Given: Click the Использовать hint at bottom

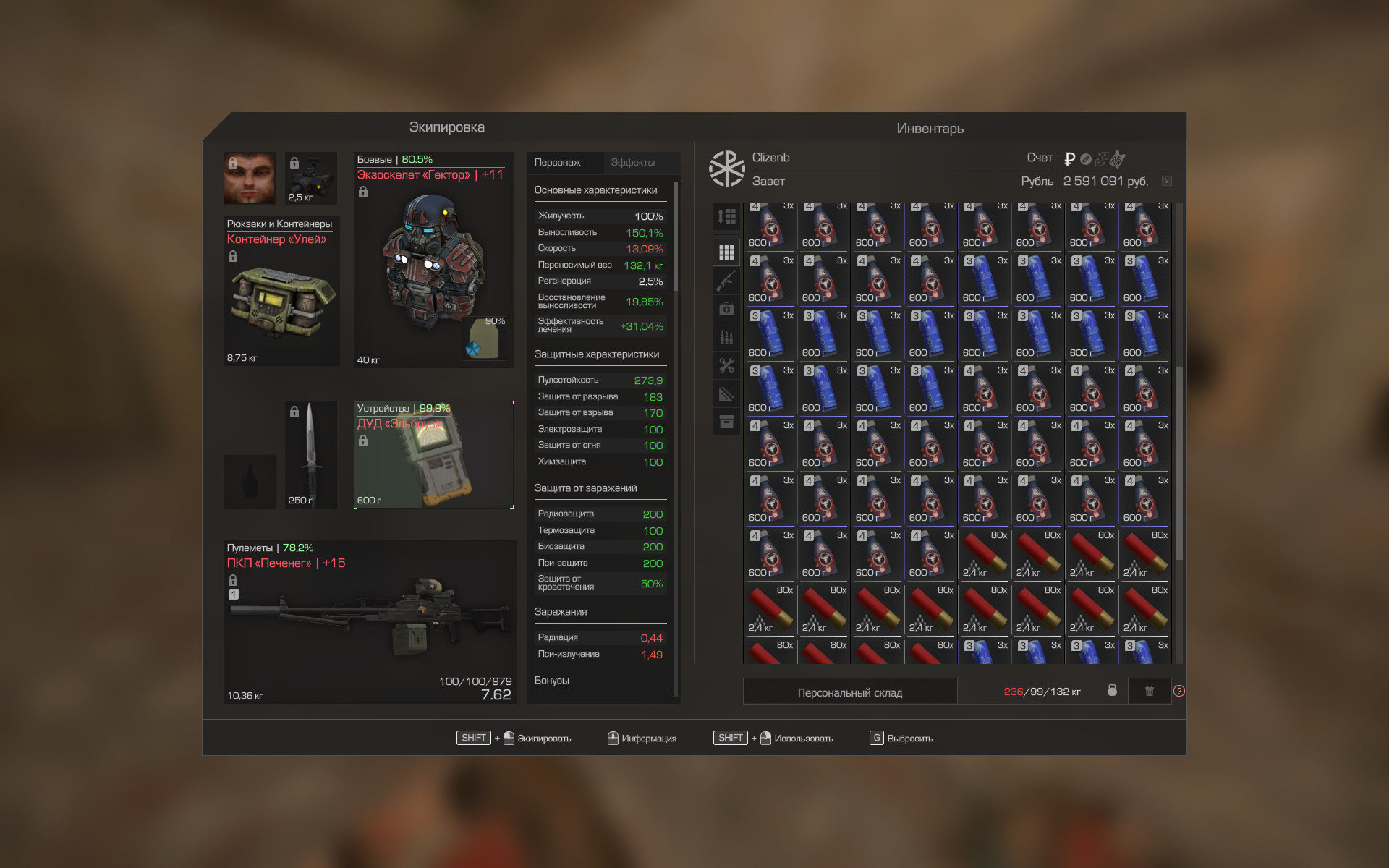Looking at the screenshot, I should click(x=773, y=738).
